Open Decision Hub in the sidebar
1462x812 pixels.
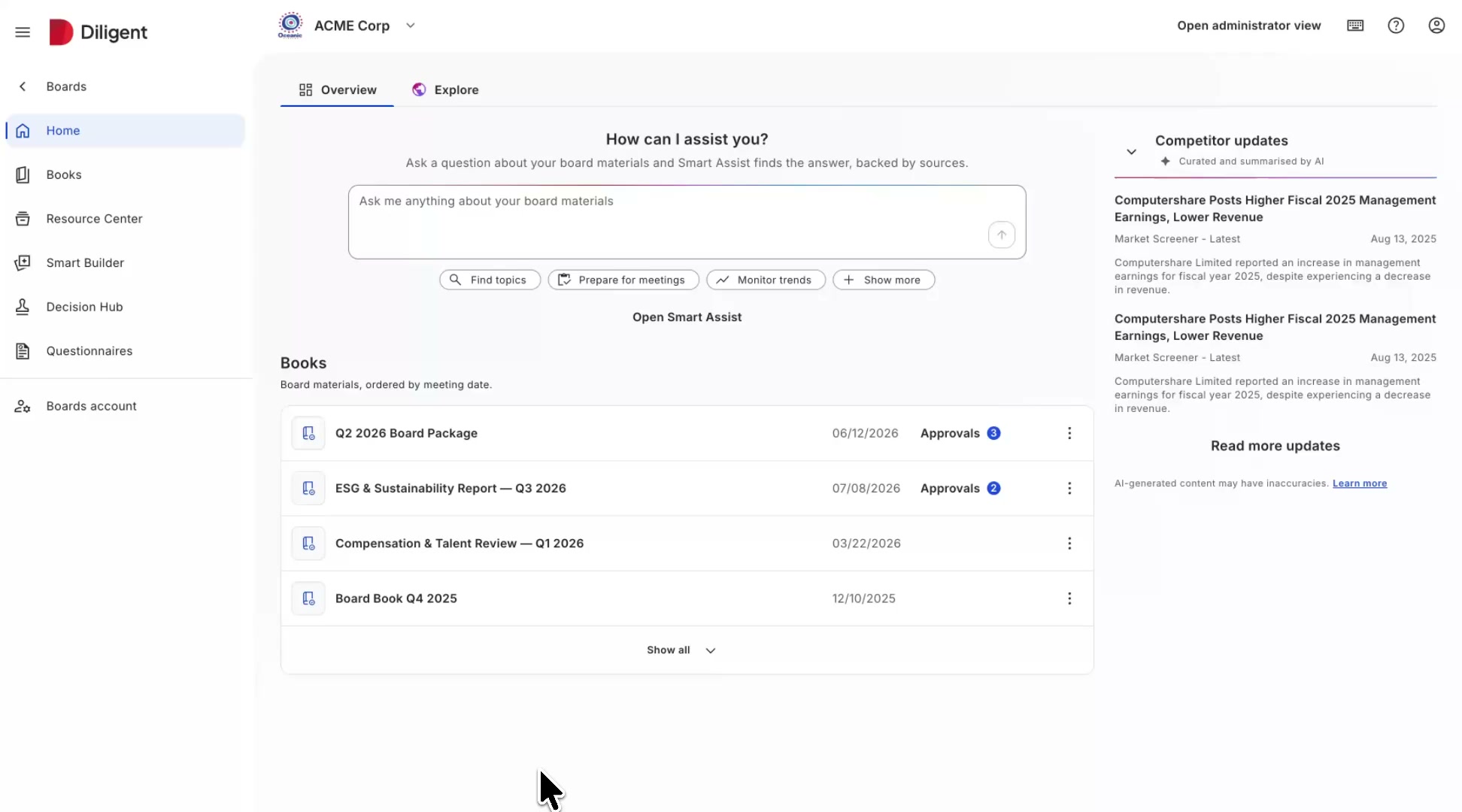[x=126, y=307]
